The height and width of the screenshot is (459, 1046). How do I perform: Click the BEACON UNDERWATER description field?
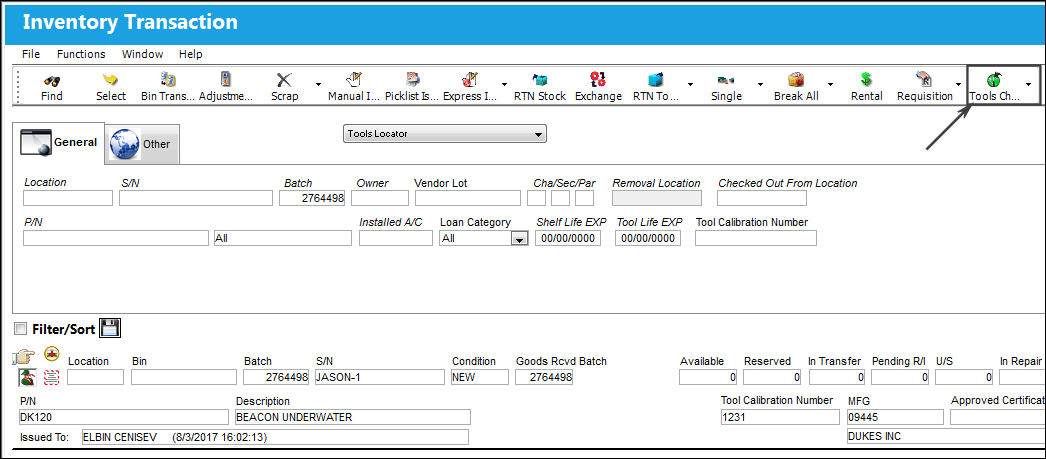pos(353,417)
